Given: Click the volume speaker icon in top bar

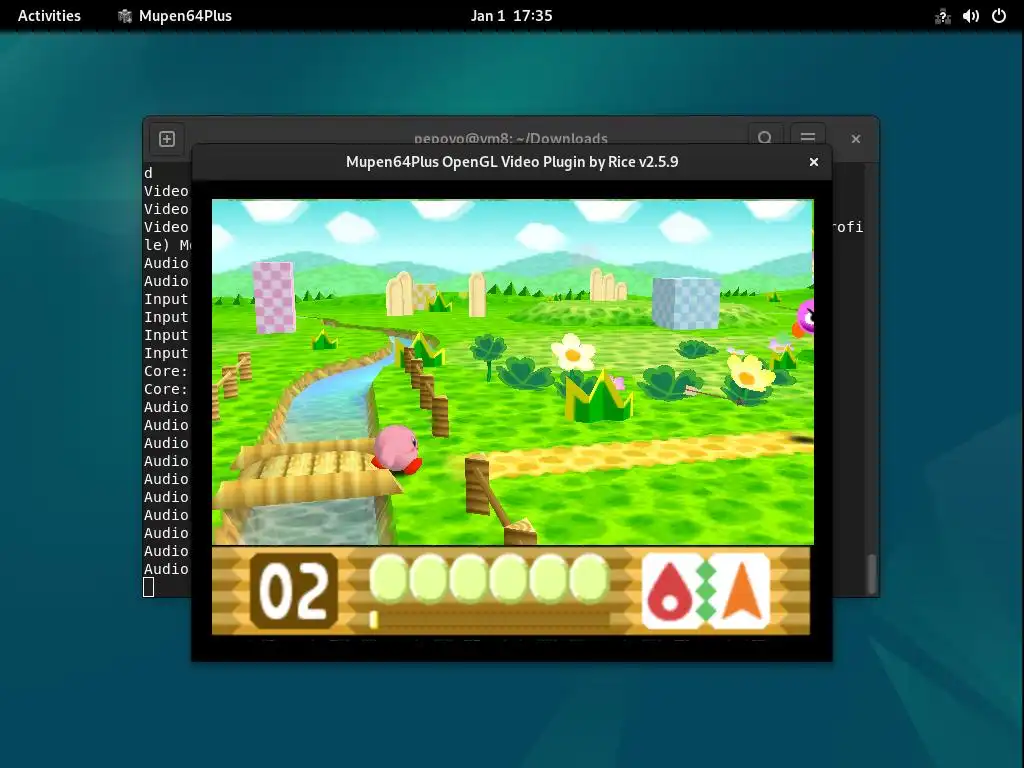Looking at the screenshot, I should click(x=970, y=16).
